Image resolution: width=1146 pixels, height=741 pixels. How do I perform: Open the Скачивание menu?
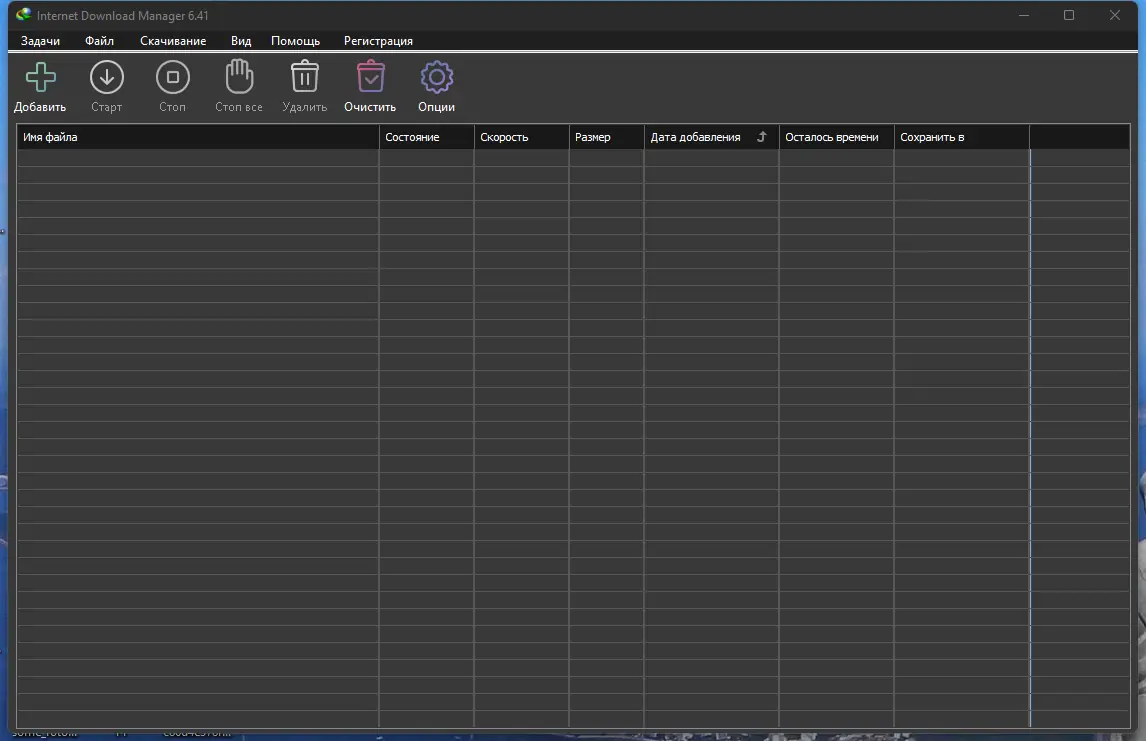(173, 41)
